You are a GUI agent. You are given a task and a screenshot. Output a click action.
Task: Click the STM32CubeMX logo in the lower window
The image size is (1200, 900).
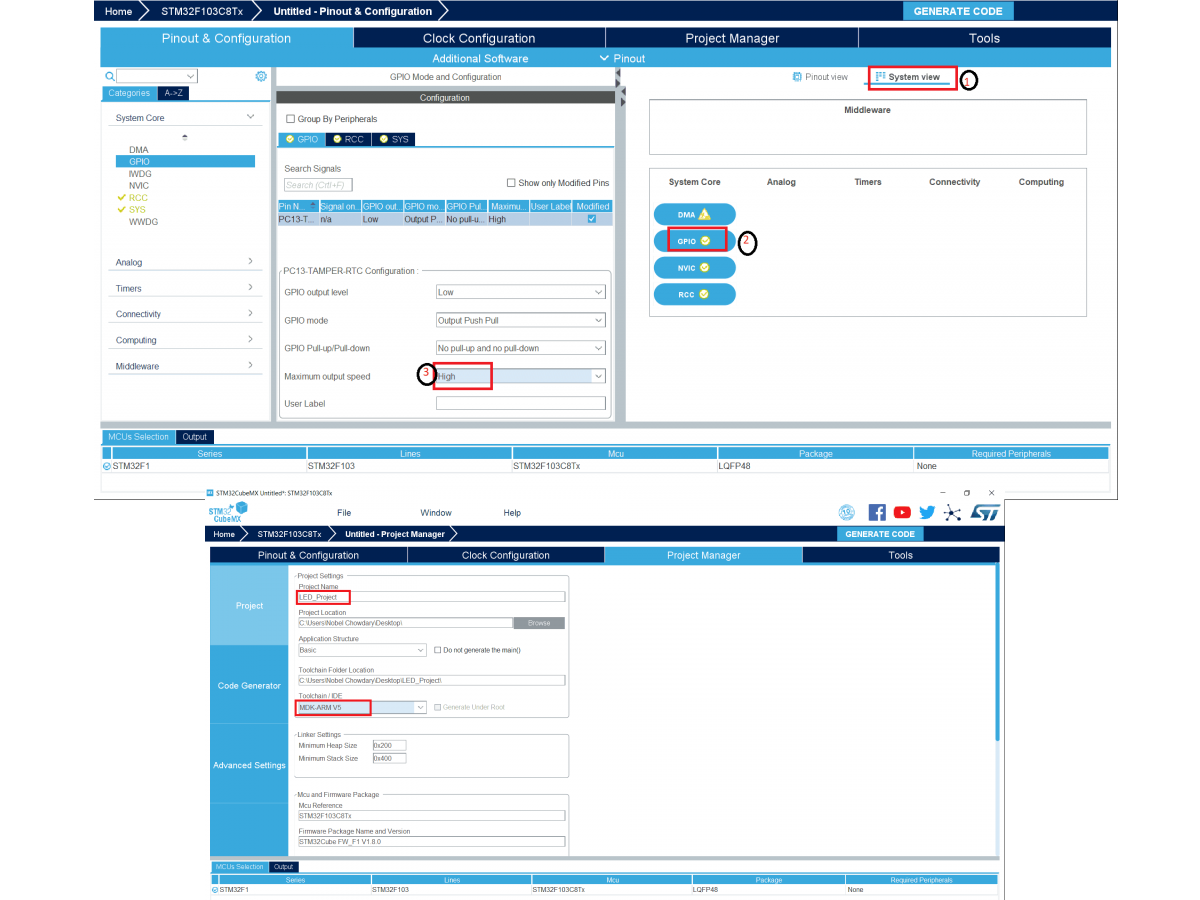click(227, 512)
